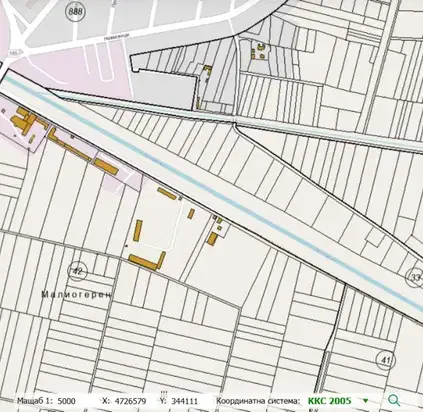Click the Мащаб 1: scale label
Viewport: 423px width, 412px height.
coord(35,401)
